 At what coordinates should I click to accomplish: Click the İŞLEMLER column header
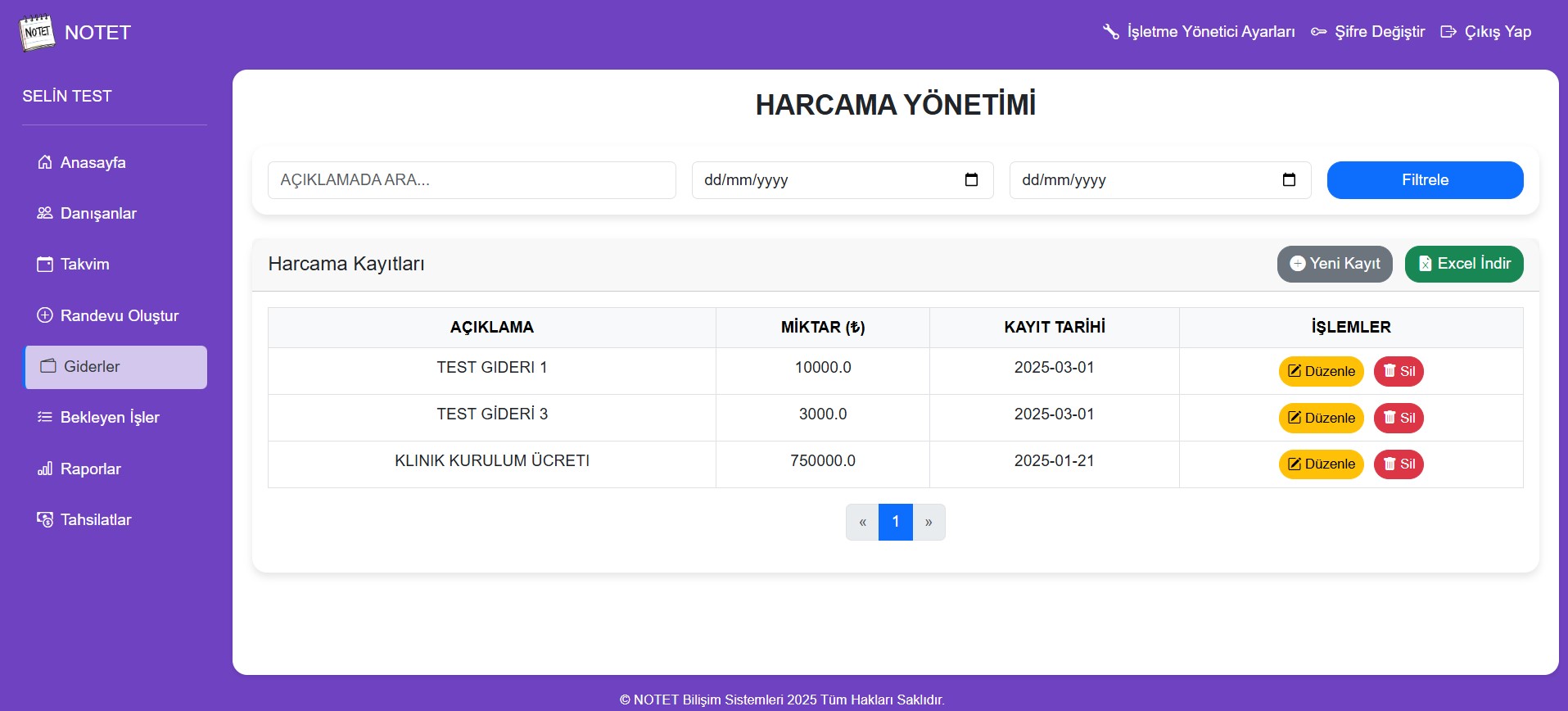[x=1351, y=328]
